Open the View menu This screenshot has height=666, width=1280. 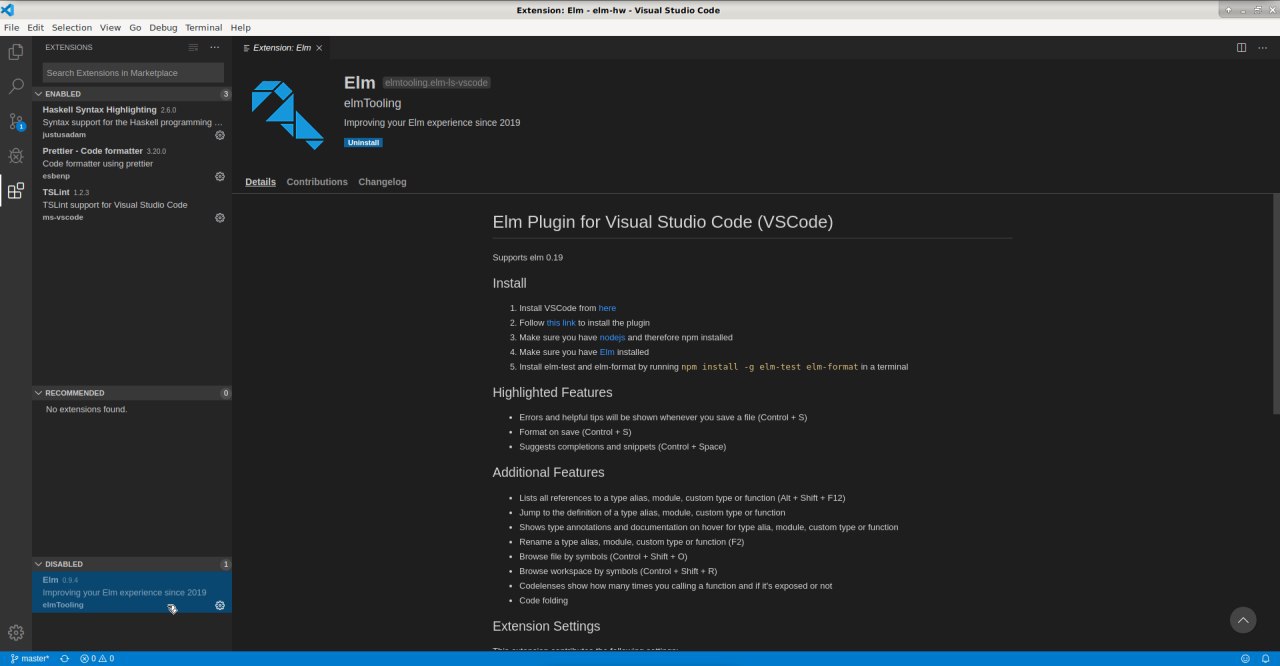click(110, 27)
